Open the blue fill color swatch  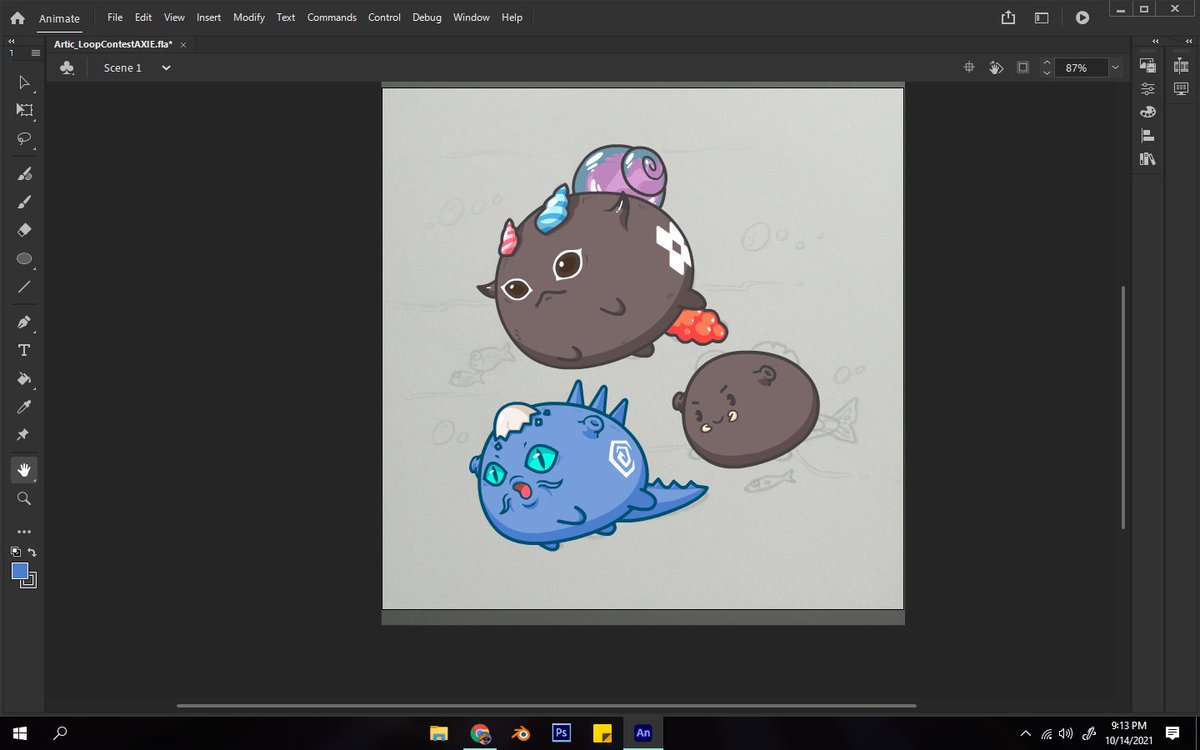click(20, 571)
